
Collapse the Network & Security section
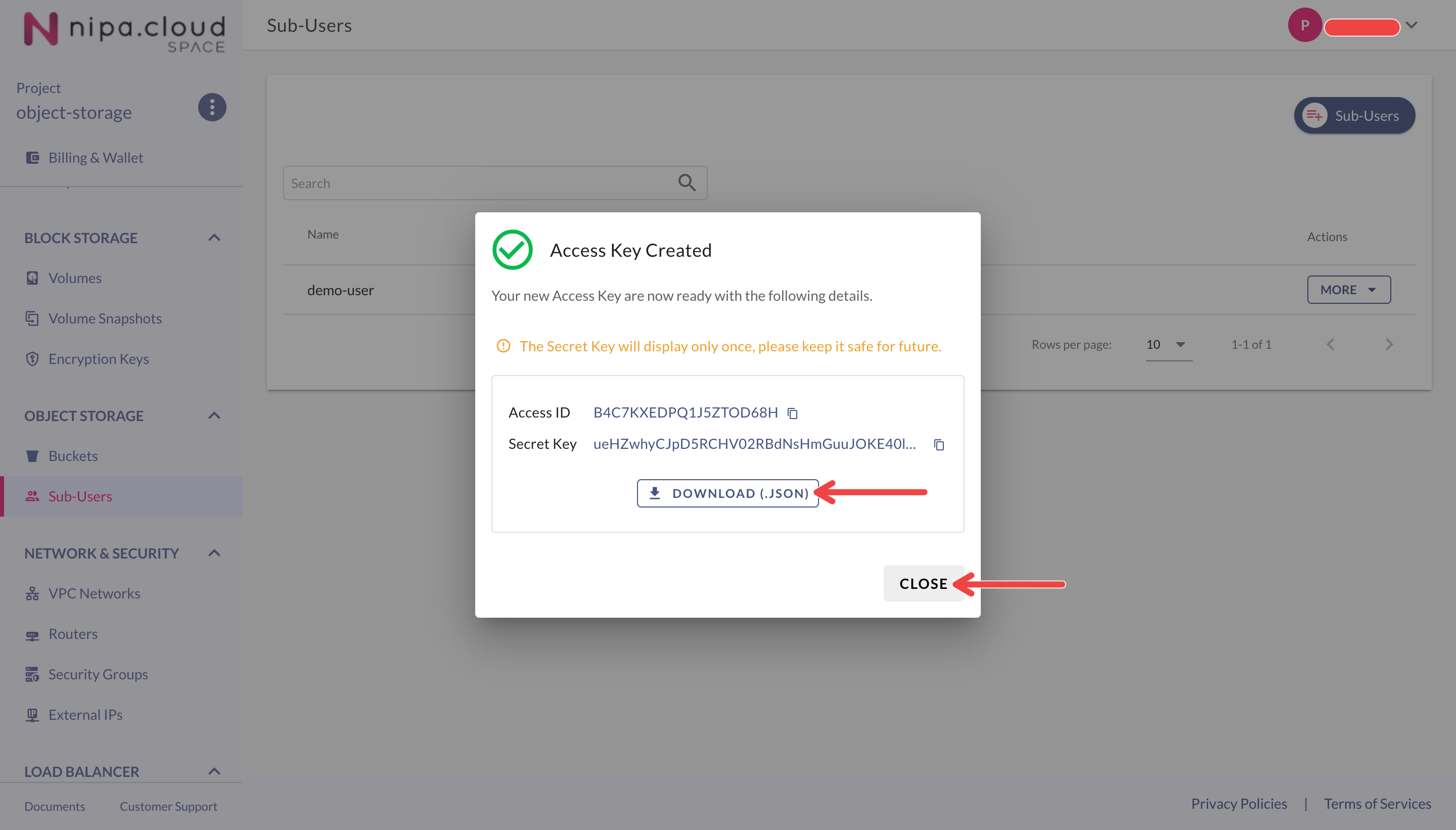coord(214,553)
